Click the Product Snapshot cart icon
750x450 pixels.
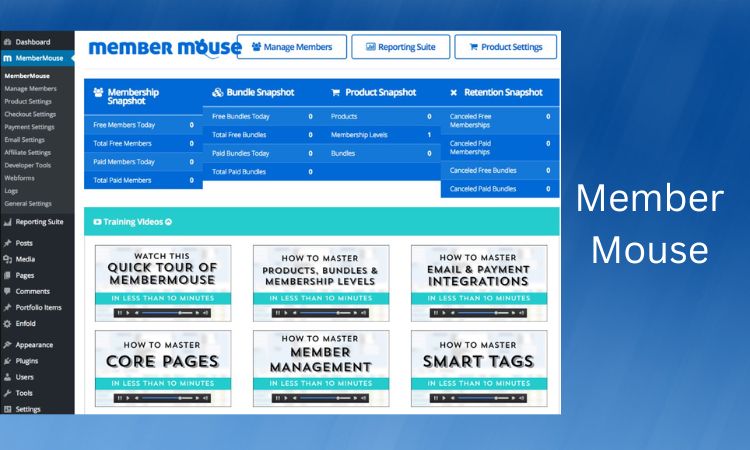pos(336,93)
